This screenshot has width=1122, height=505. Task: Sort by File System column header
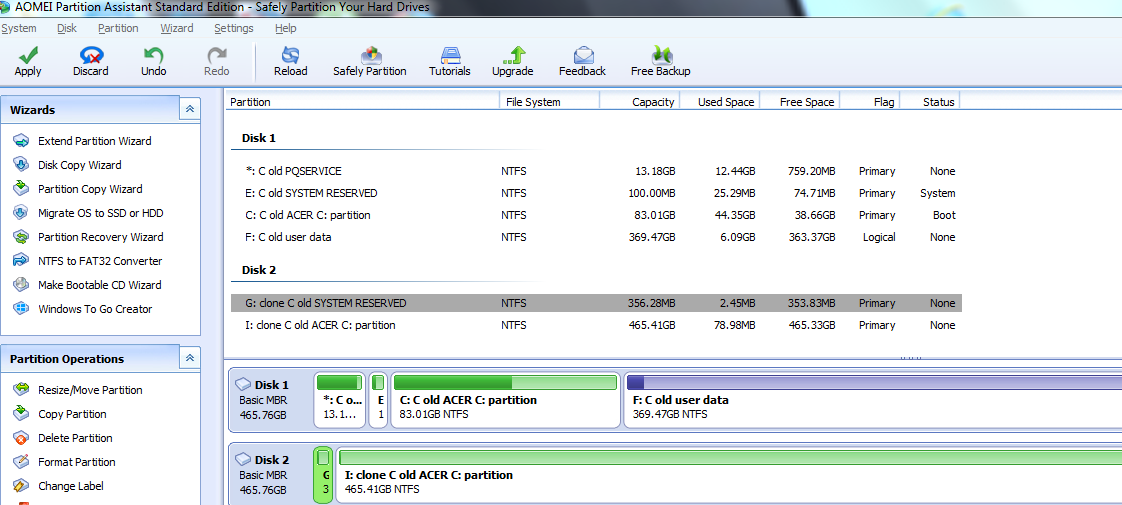(549, 102)
